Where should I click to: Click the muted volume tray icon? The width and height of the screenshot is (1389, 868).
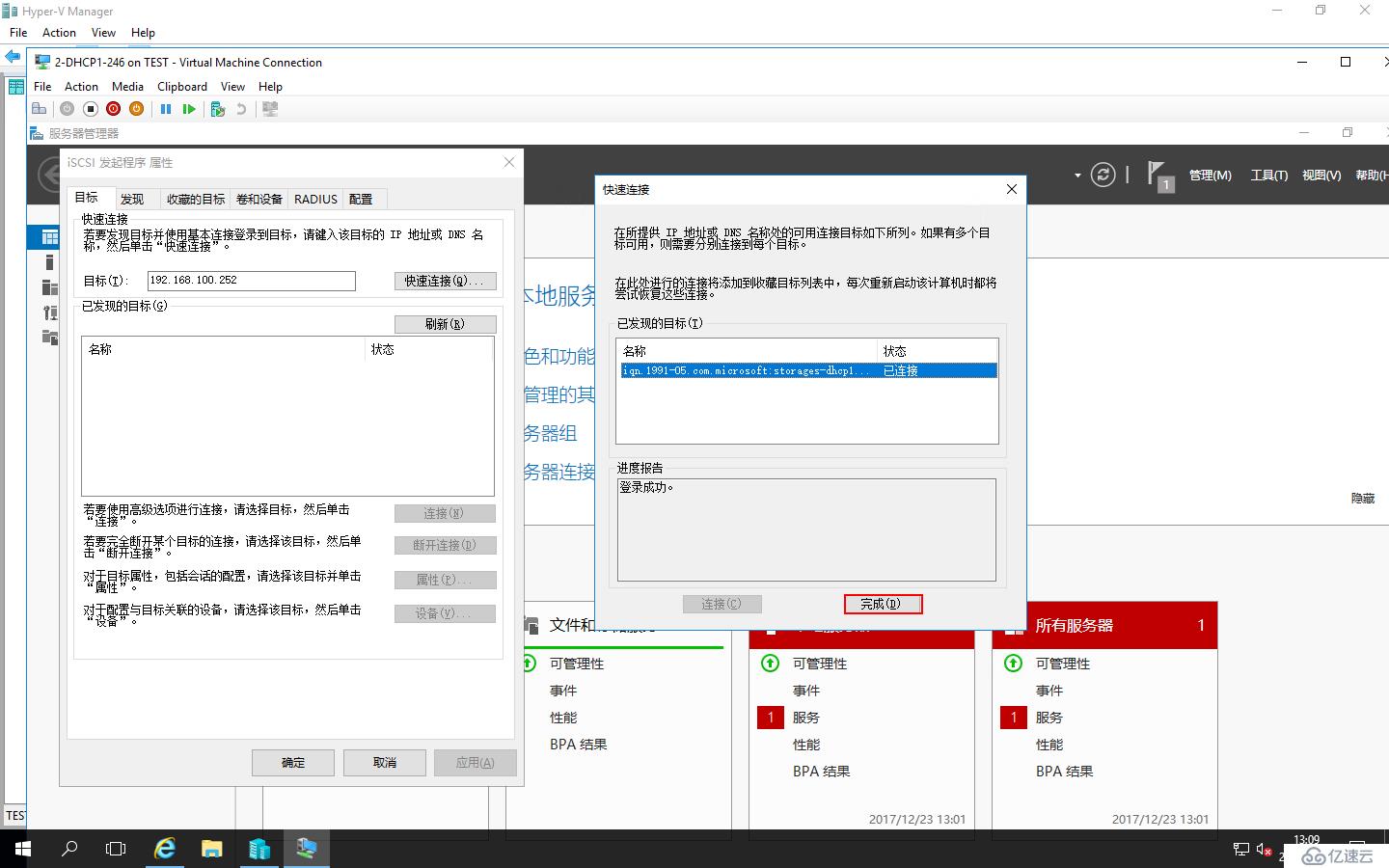coord(1264,850)
